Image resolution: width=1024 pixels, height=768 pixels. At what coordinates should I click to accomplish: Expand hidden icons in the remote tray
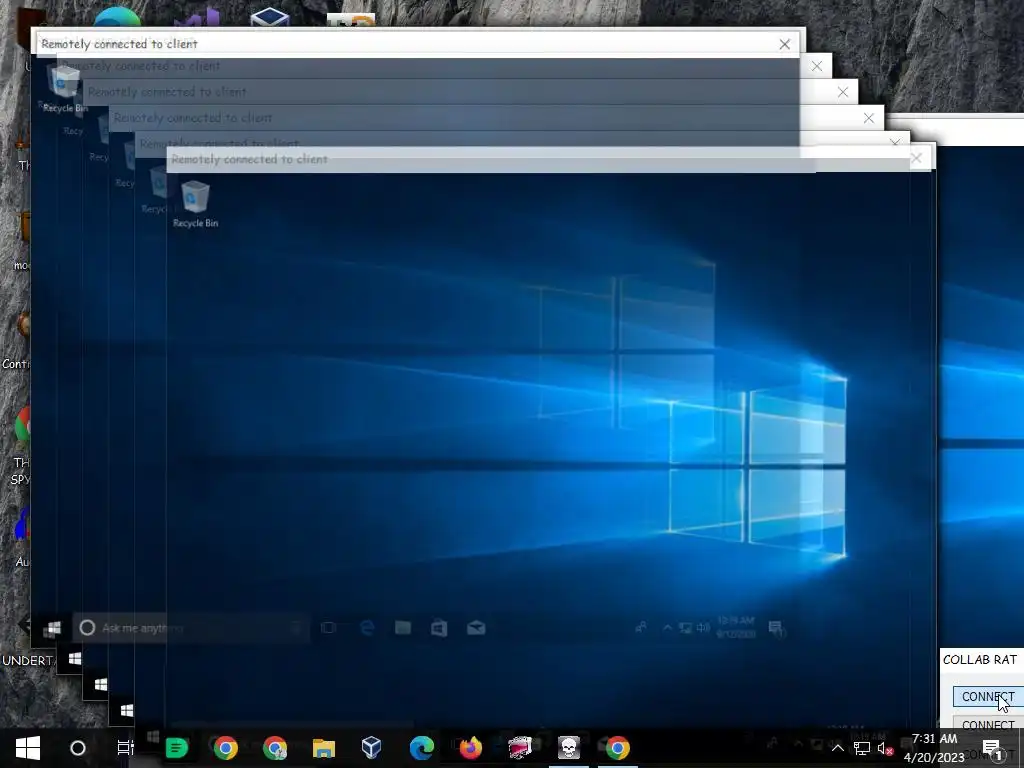click(x=667, y=628)
